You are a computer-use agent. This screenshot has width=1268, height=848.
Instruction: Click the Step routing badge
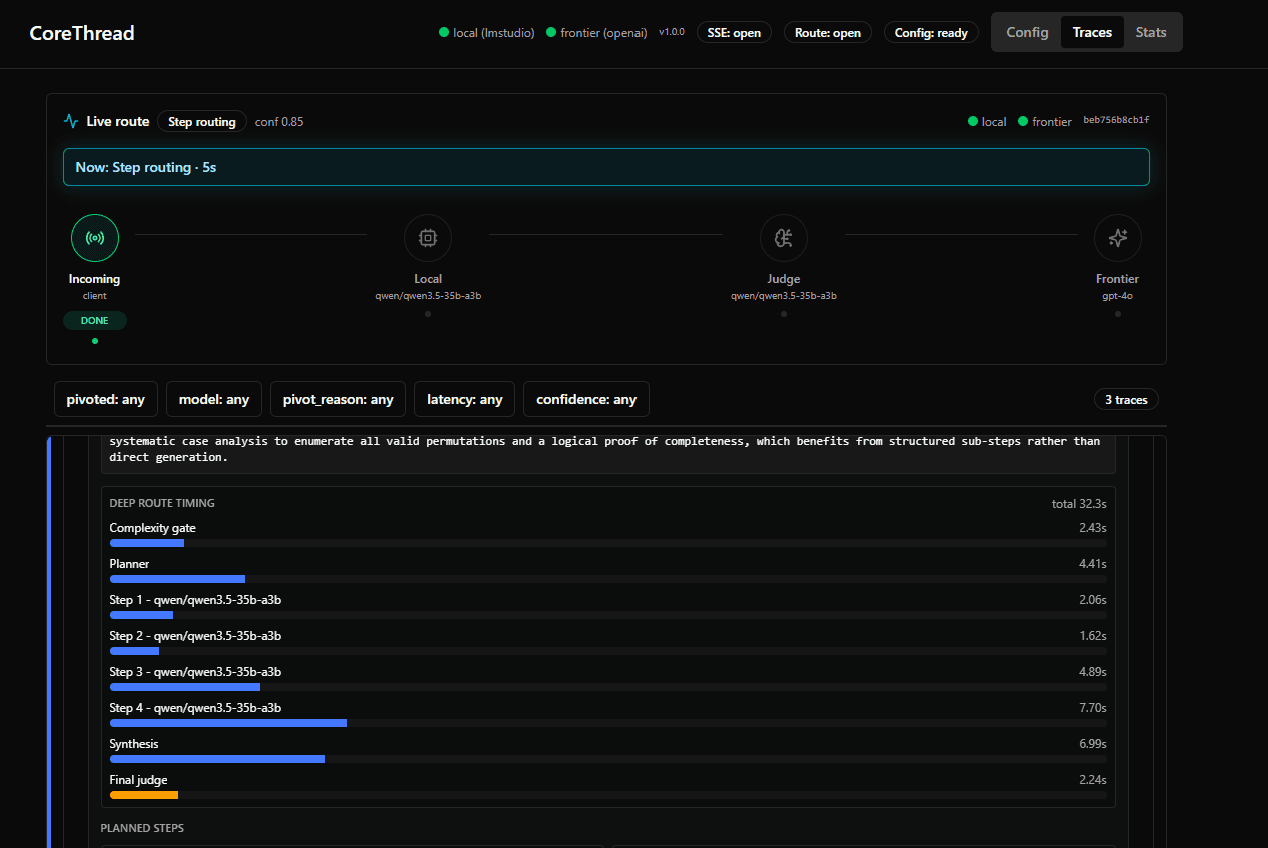click(x=202, y=122)
